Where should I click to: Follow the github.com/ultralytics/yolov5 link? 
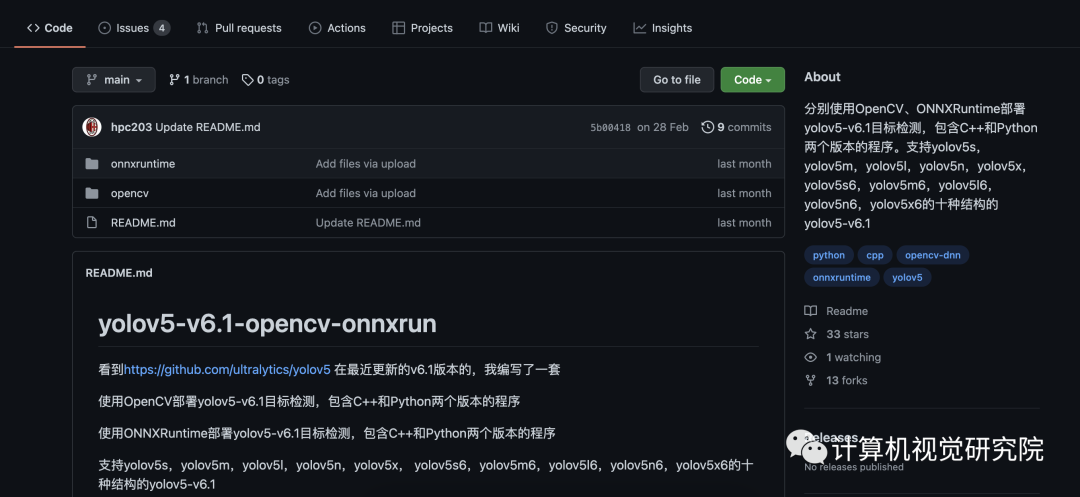coord(227,370)
